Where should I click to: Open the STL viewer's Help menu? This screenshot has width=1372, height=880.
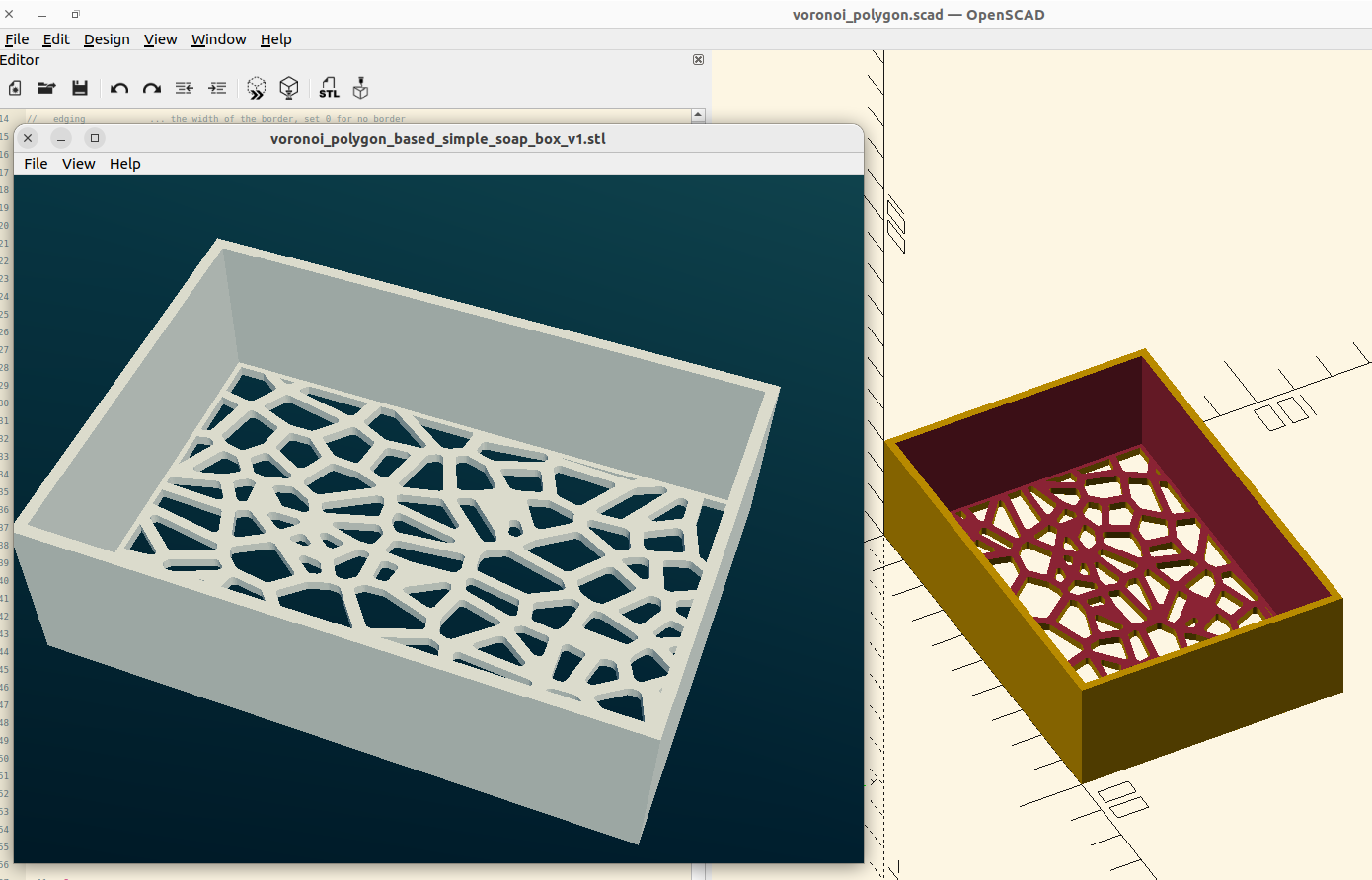click(x=125, y=164)
